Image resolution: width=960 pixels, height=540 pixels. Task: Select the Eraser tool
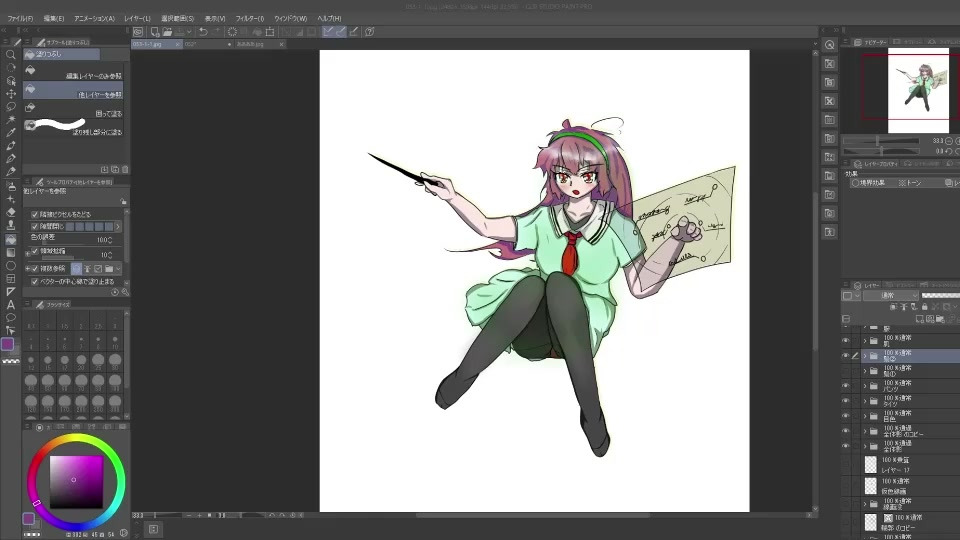point(10,212)
